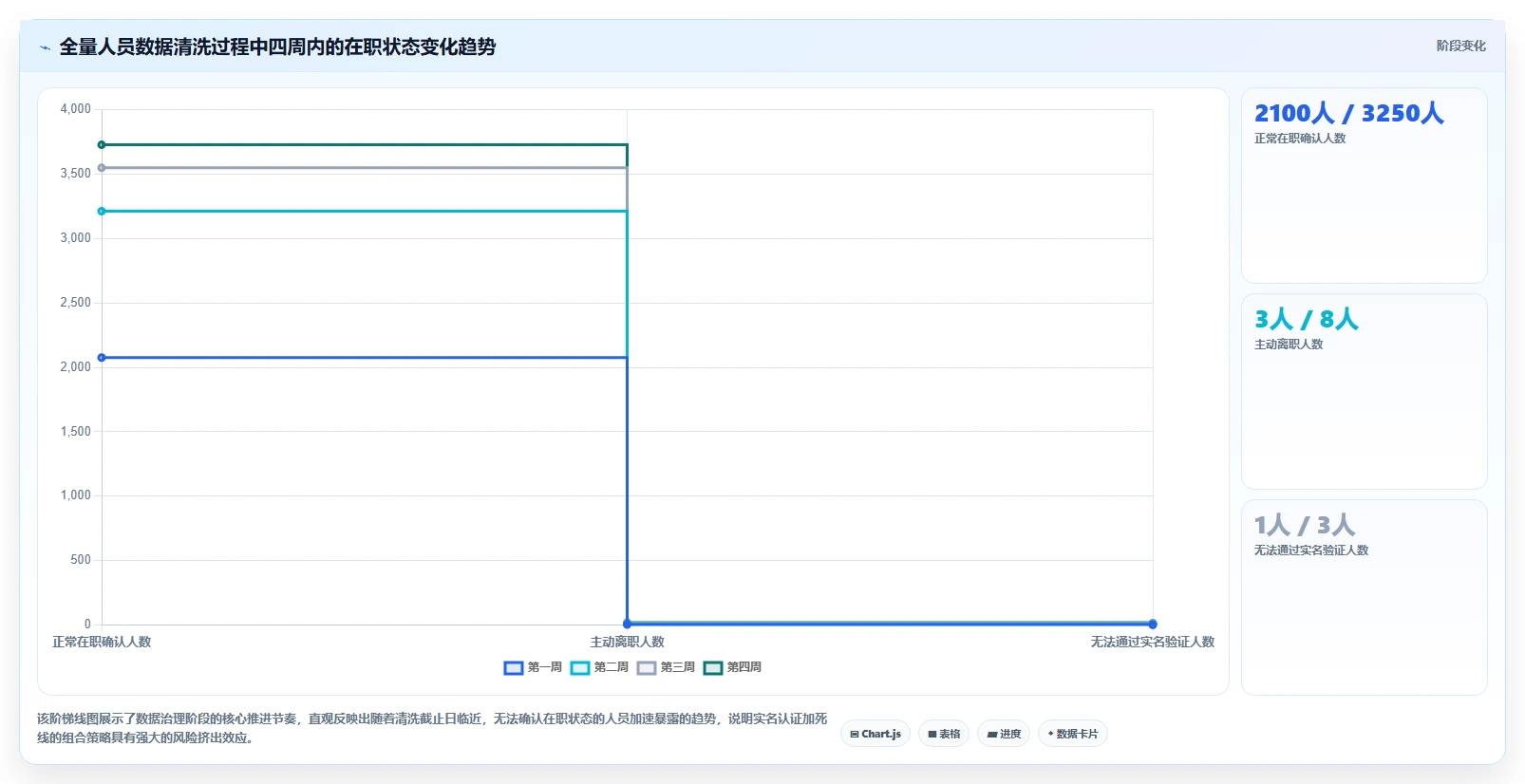Hide the 第三周 series via legend label
Viewport: 1525px width, 784px height.
(678, 667)
